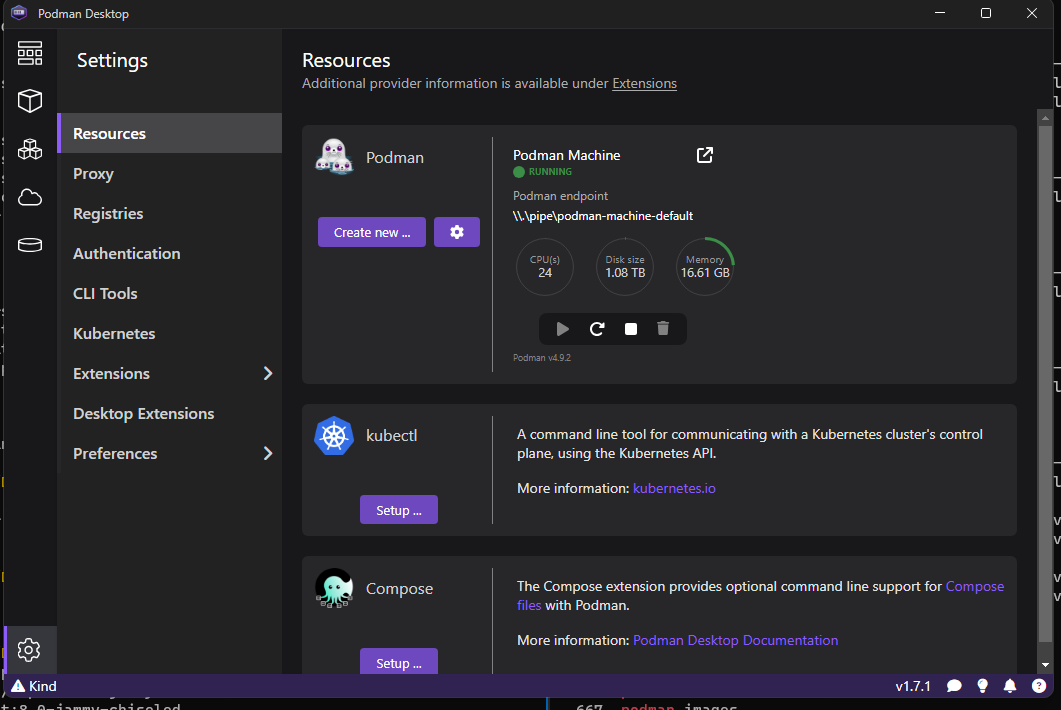Restart the Podman Machine

tap(597, 329)
